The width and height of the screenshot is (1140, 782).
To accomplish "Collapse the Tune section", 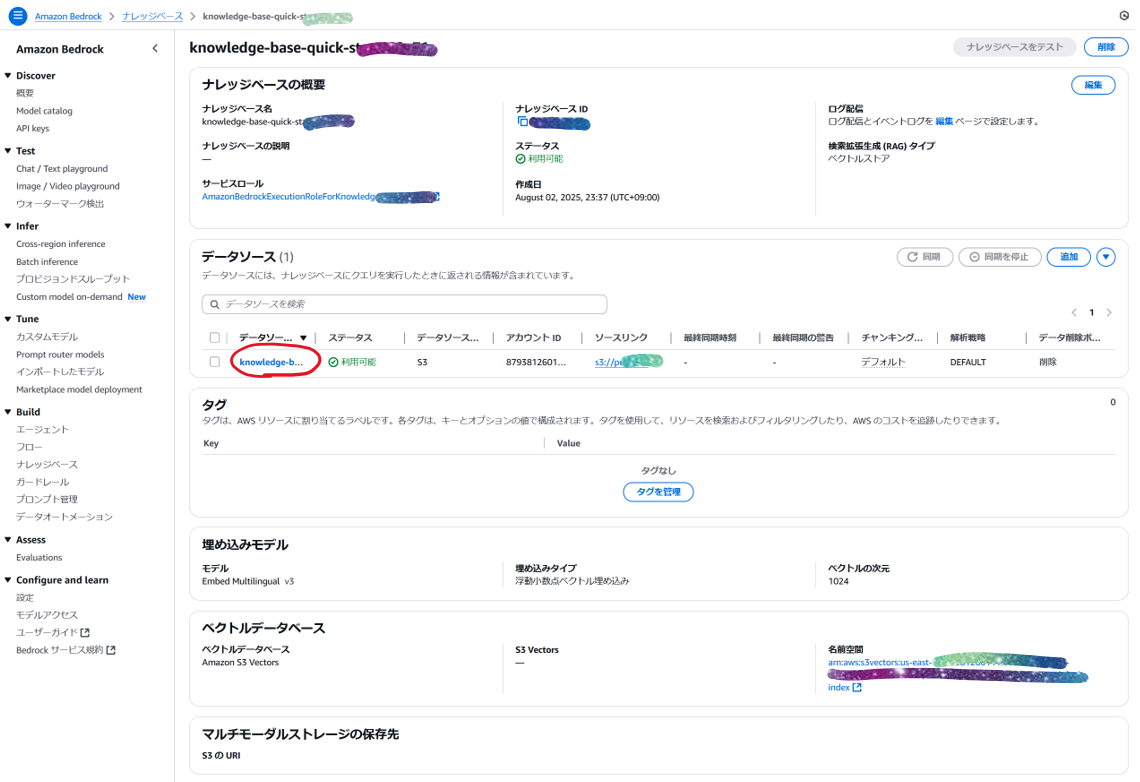I will point(8,319).
